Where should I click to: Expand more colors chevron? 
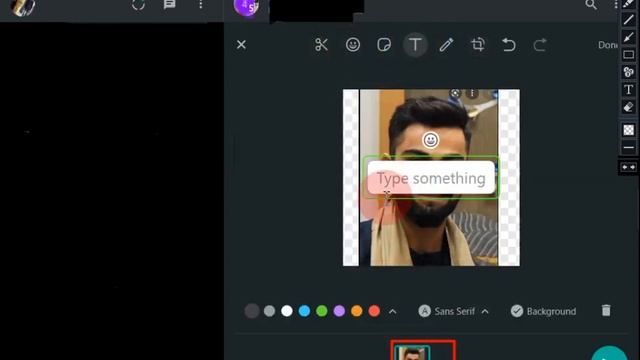click(x=393, y=311)
